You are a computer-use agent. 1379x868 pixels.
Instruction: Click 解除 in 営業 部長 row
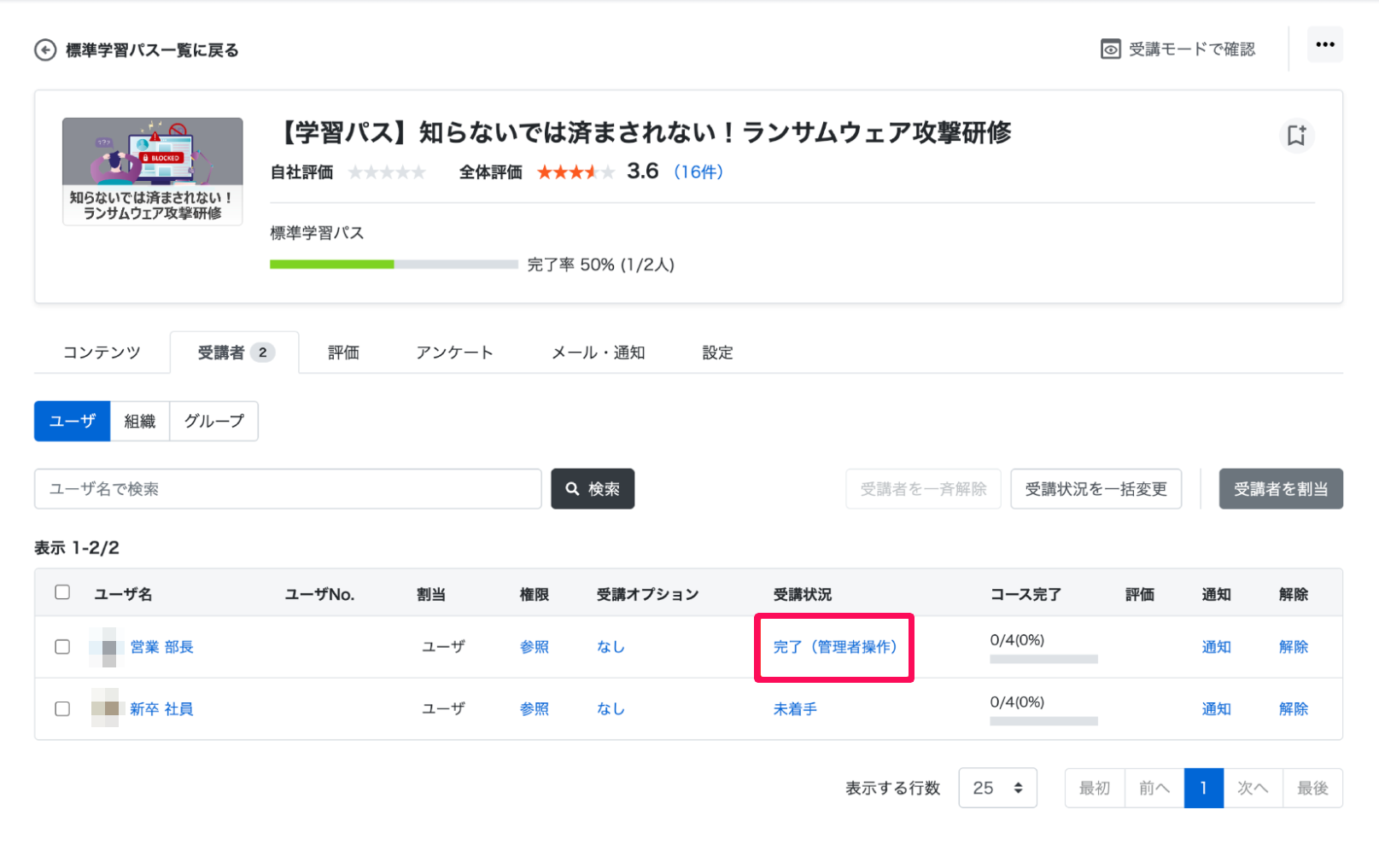click(1294, 647)
